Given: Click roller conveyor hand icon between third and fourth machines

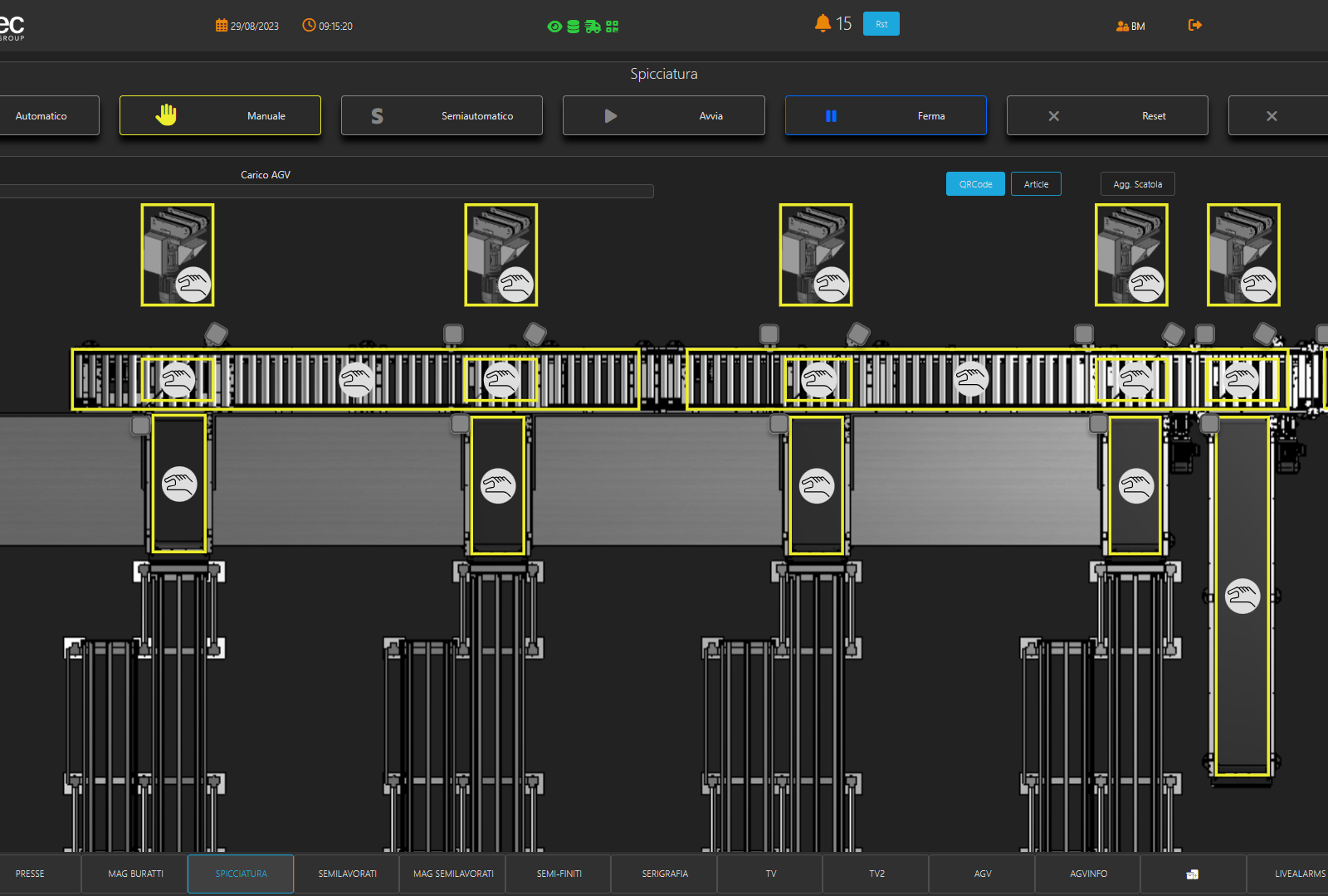Looking at the screenshot, I should [x=971, y=380].
